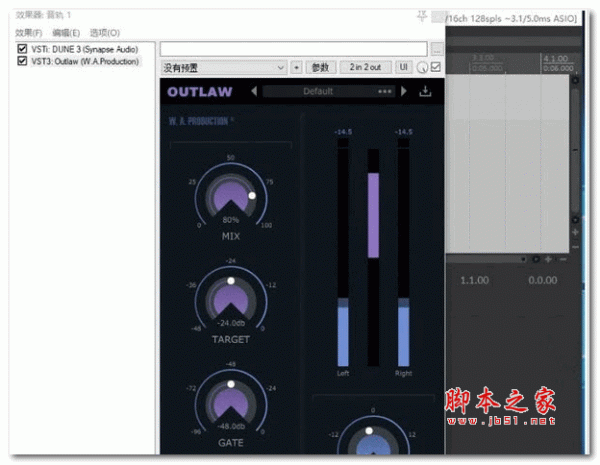Pin the FX chain window on top
This screenshot has height=465, width=600.
(x=422, y=16)
